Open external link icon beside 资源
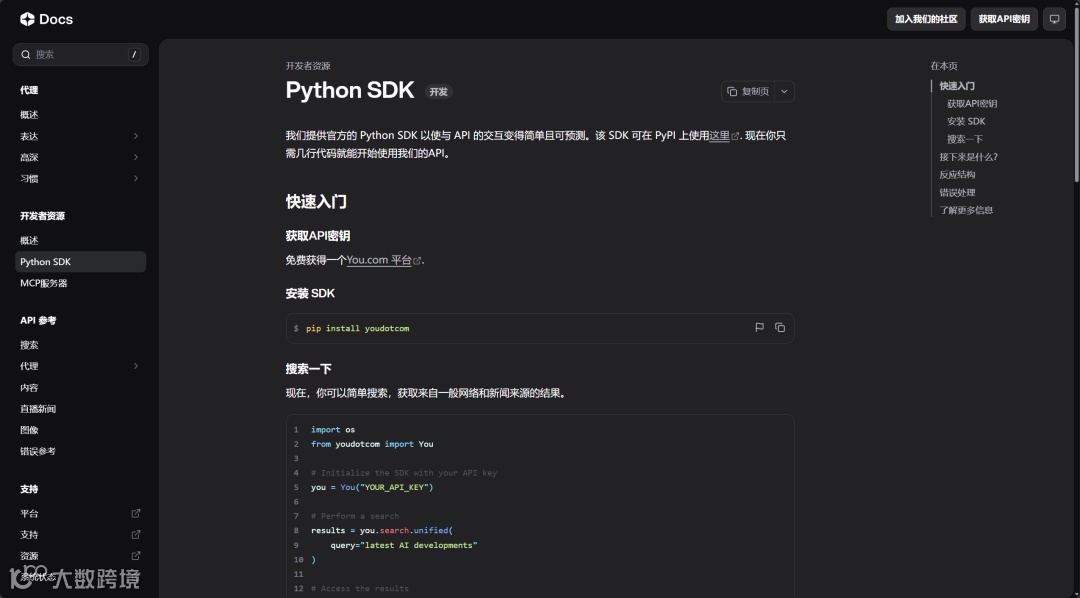 [x=136, y=555]
